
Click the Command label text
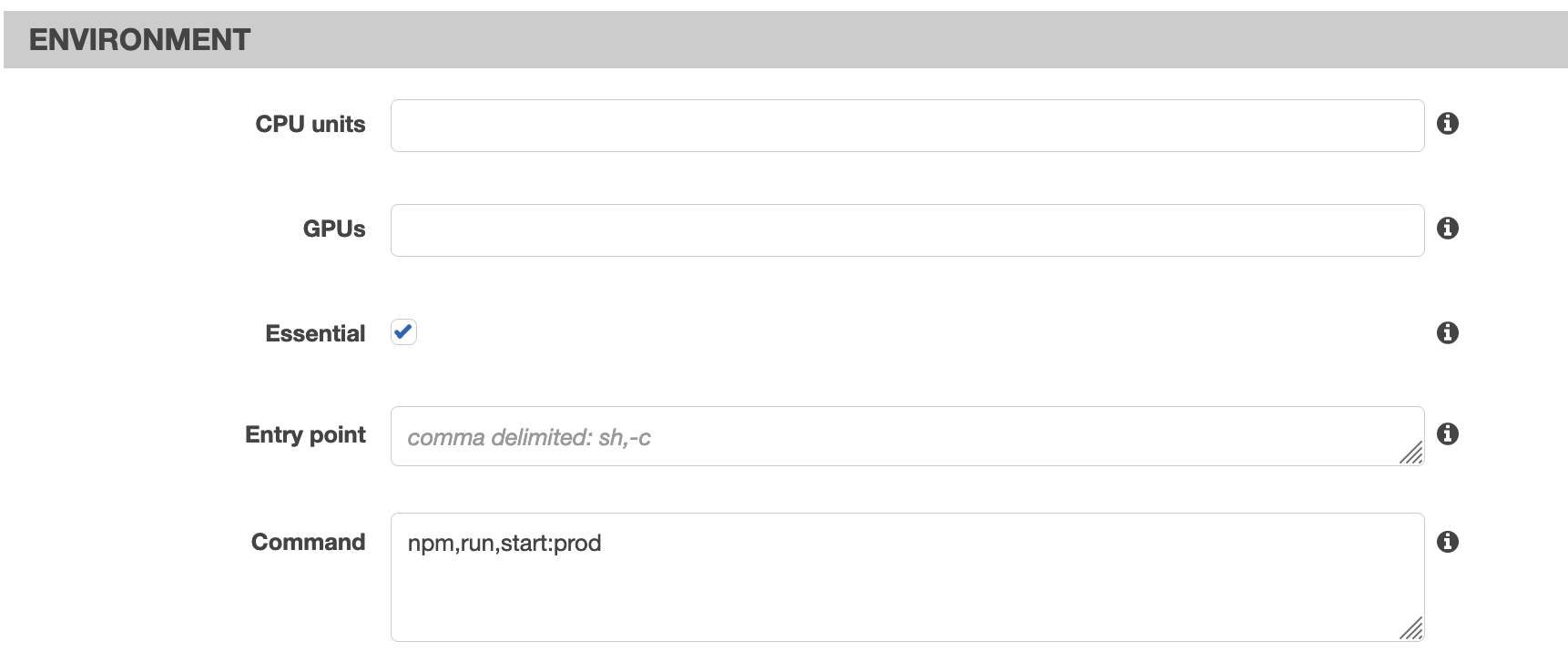pyautogui.click(x=308, y=543)
